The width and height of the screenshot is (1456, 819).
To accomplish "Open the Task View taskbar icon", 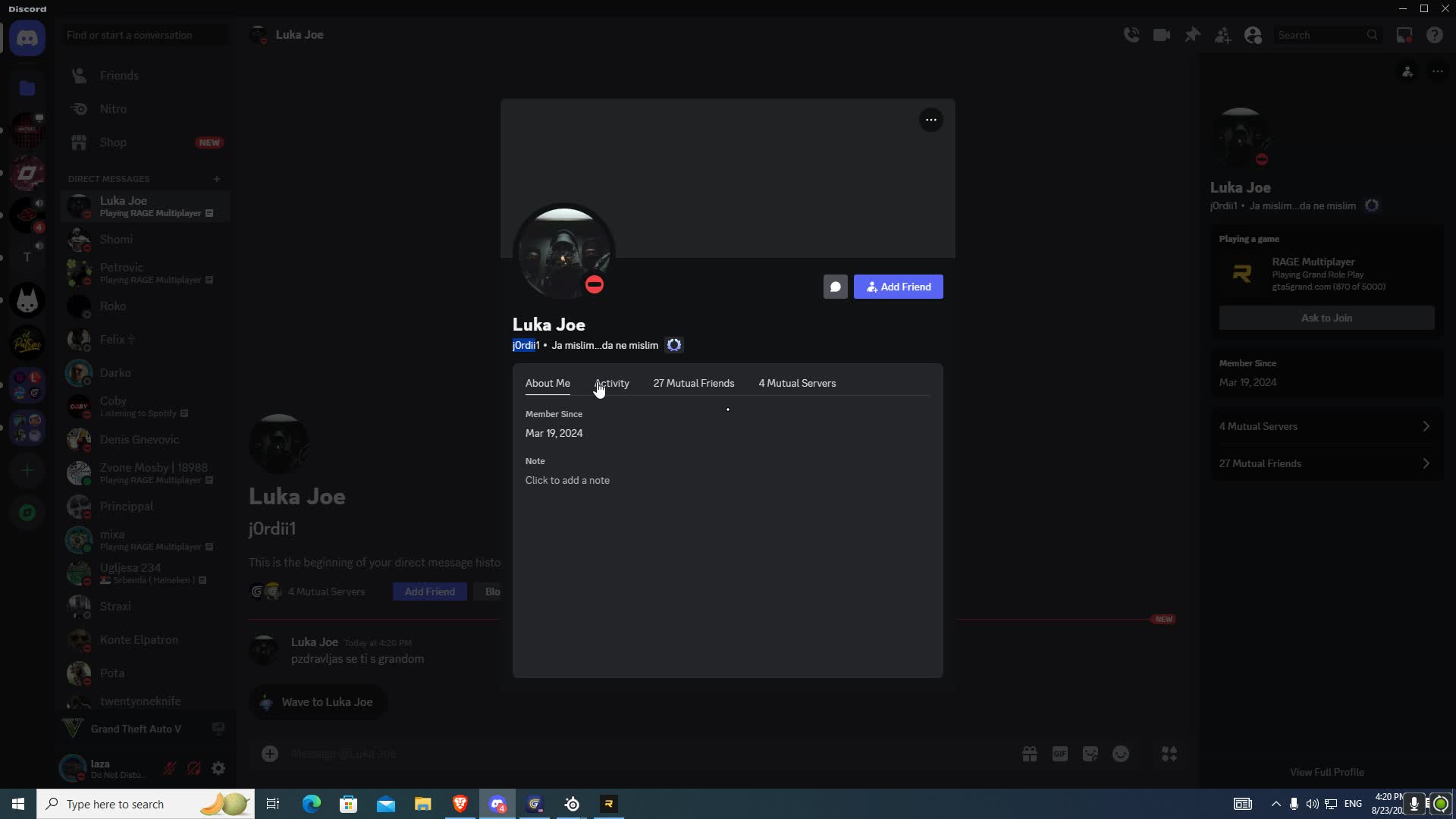I will pos(273,804).
